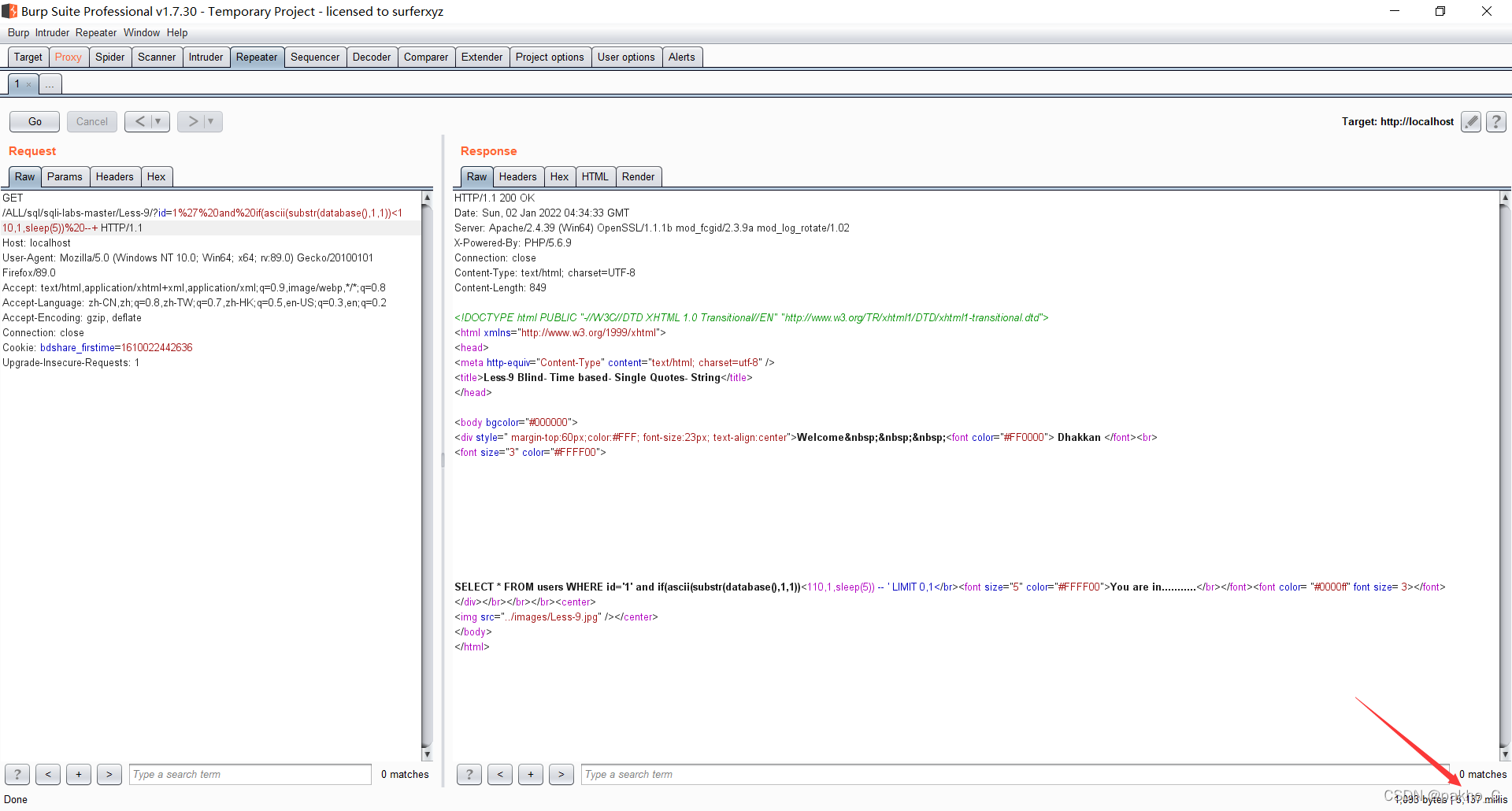Switch to the Comparer tab
Viewport: 1512px width, 811px height.
[426, 57]
